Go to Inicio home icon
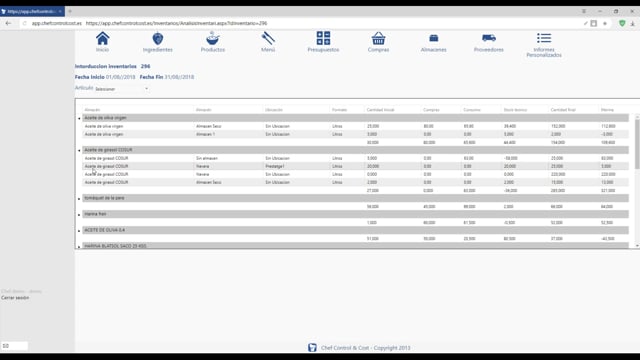The height and width of the screenshot is (360, 640). (x=102, y=38)
